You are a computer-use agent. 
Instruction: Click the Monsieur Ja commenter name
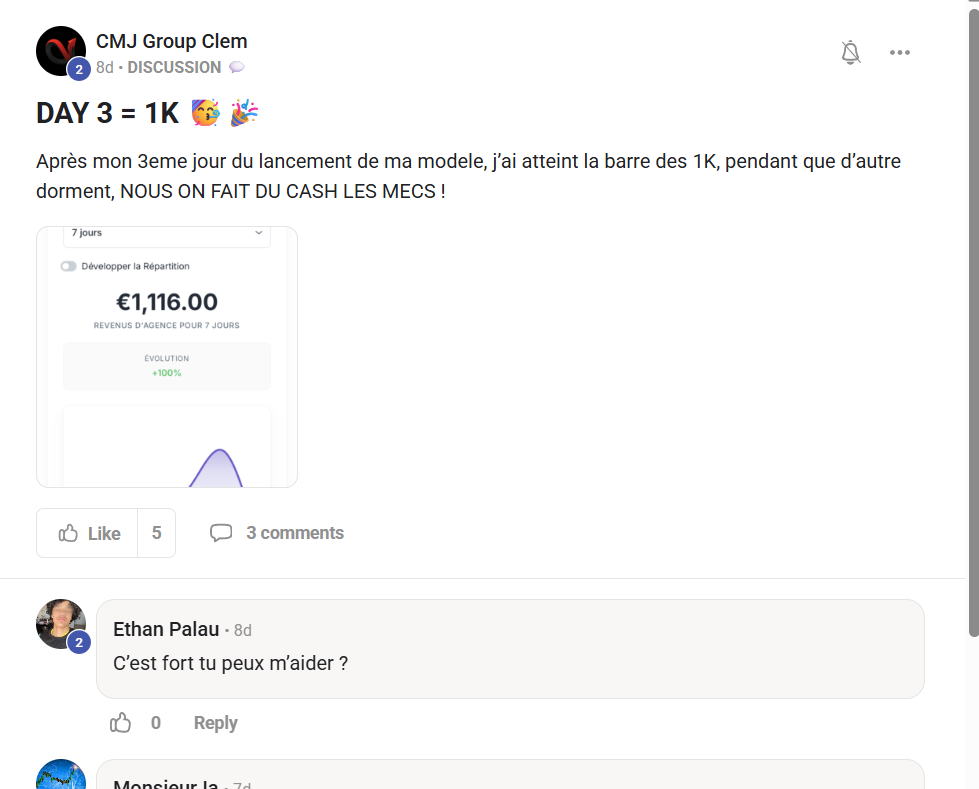pyautogui.click(x=165, y=782)
